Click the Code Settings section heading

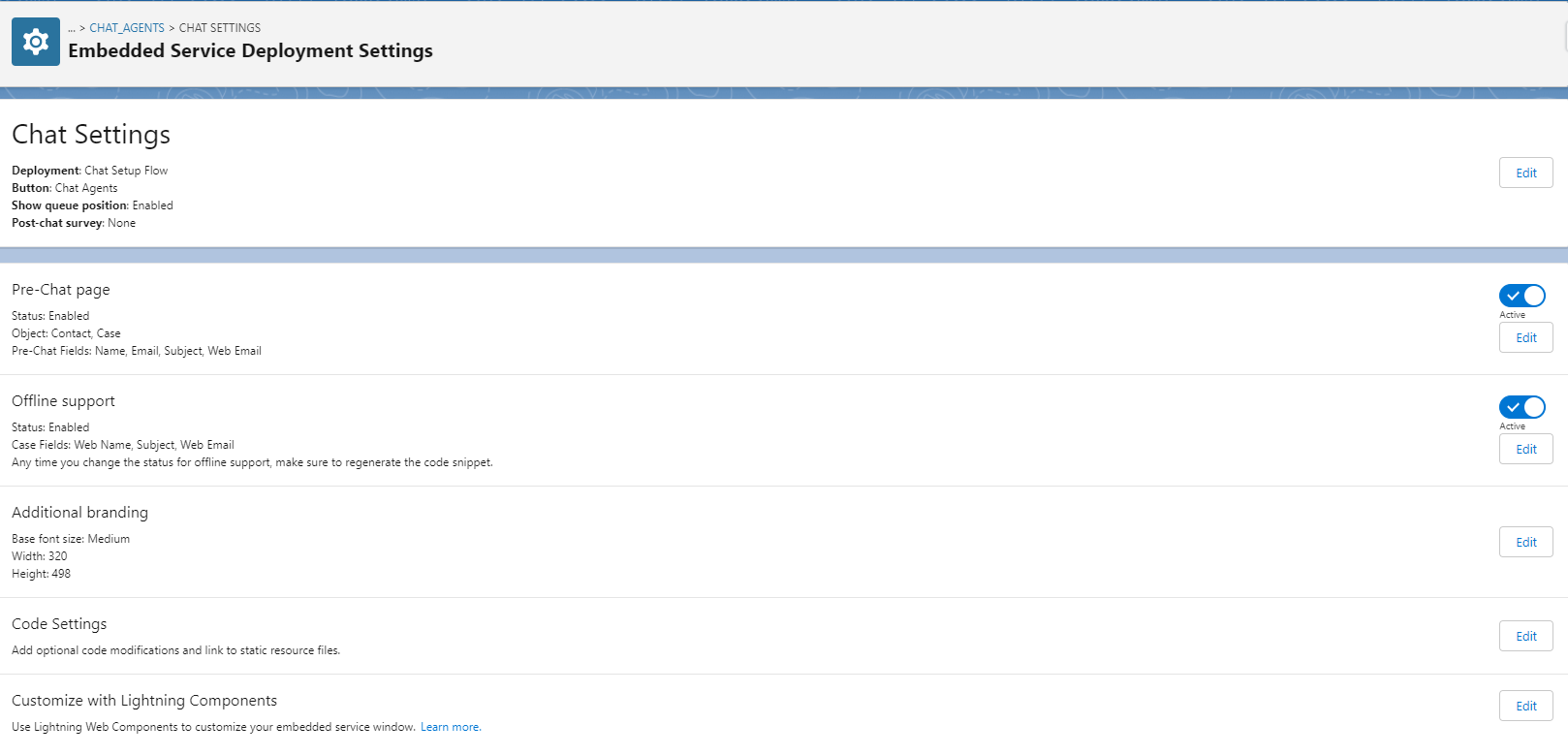[x=59, y=624]
